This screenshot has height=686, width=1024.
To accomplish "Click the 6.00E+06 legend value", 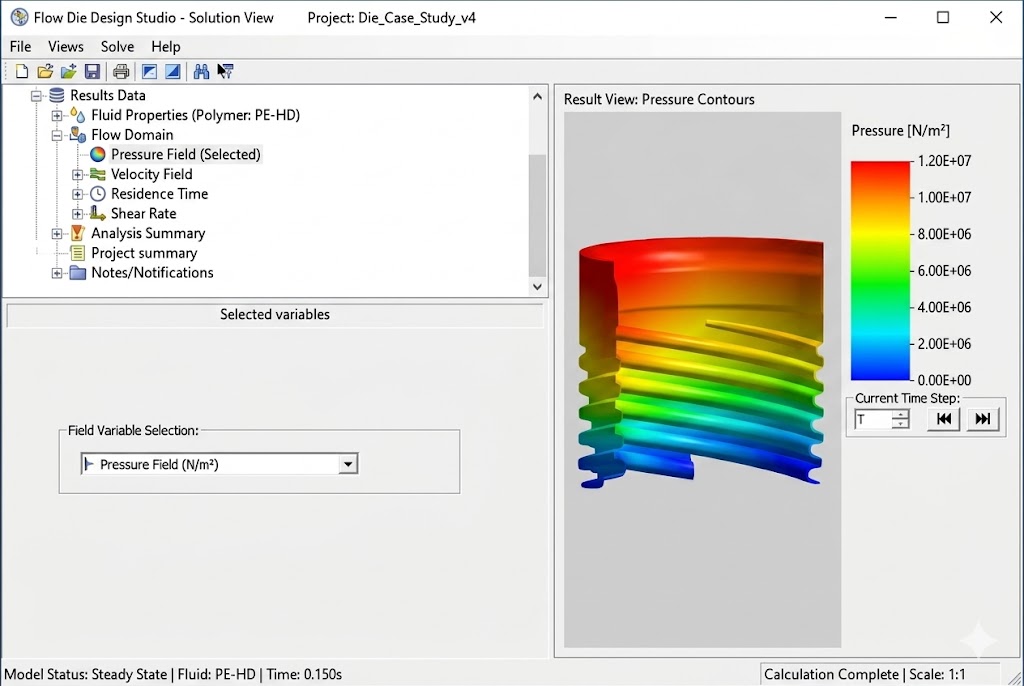I will point(944,270).
